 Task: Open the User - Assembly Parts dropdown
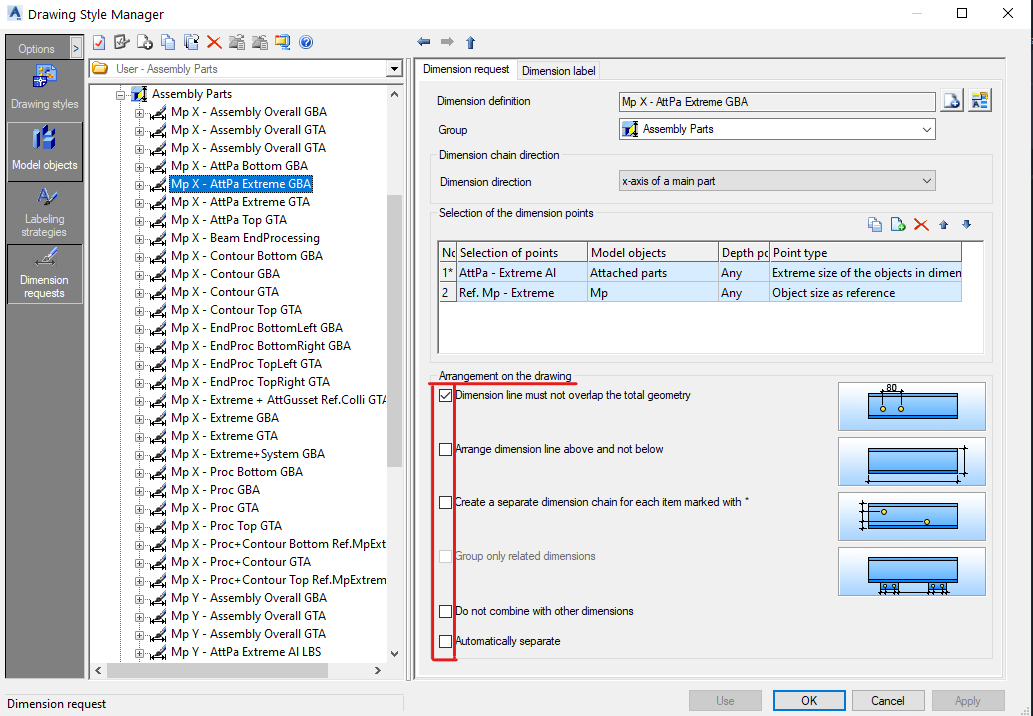coord(394,69)
